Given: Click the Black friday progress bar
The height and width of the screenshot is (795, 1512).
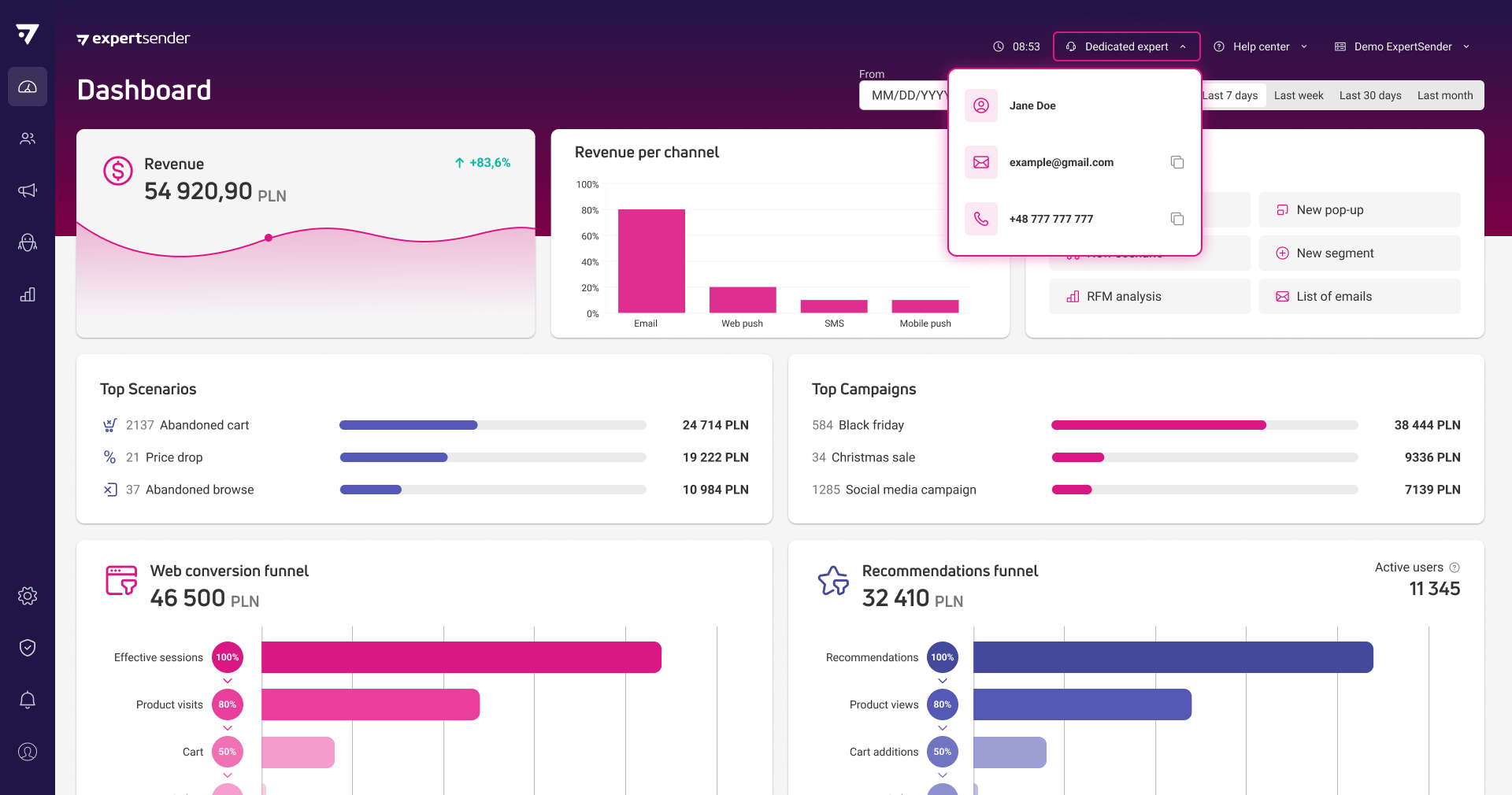Looking at the screenshot, I should click(x=1205, y=425).
